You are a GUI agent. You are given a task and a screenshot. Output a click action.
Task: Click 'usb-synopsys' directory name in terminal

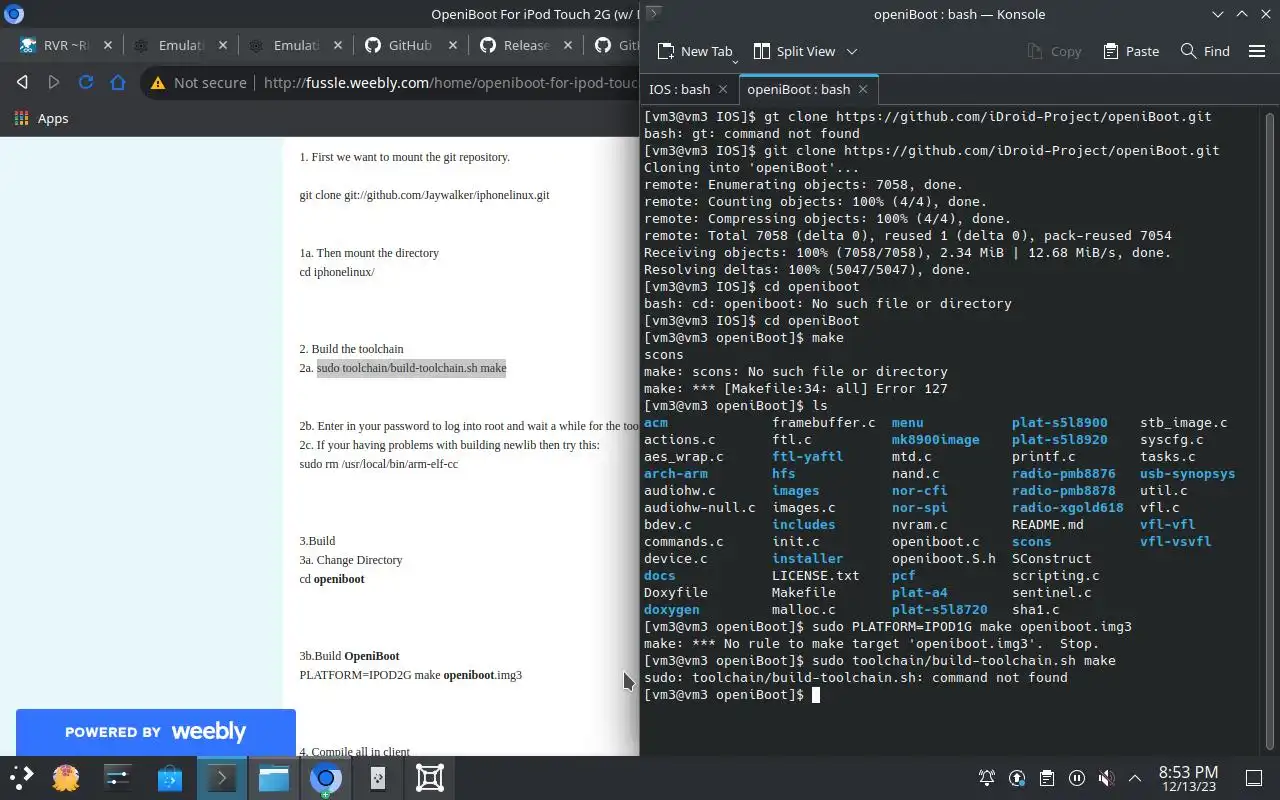[x=1187, y=474]
